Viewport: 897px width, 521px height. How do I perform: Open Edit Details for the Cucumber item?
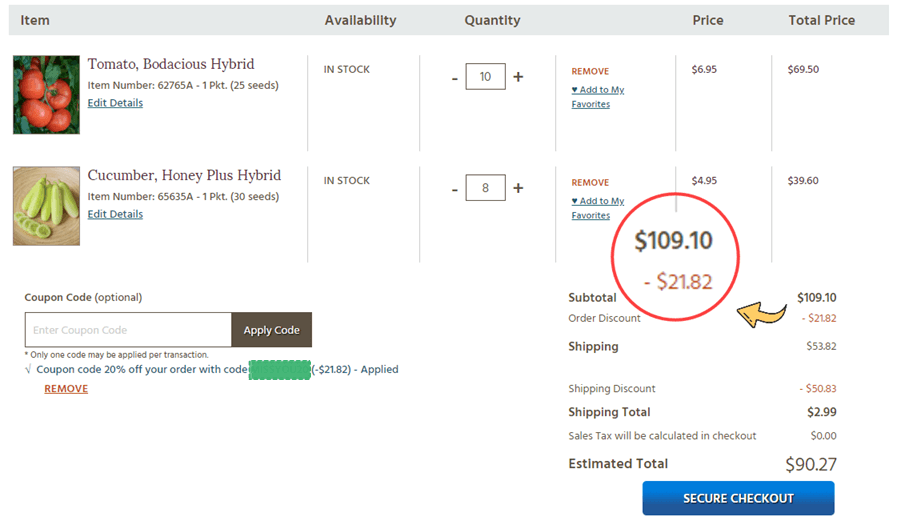(115, 214)
